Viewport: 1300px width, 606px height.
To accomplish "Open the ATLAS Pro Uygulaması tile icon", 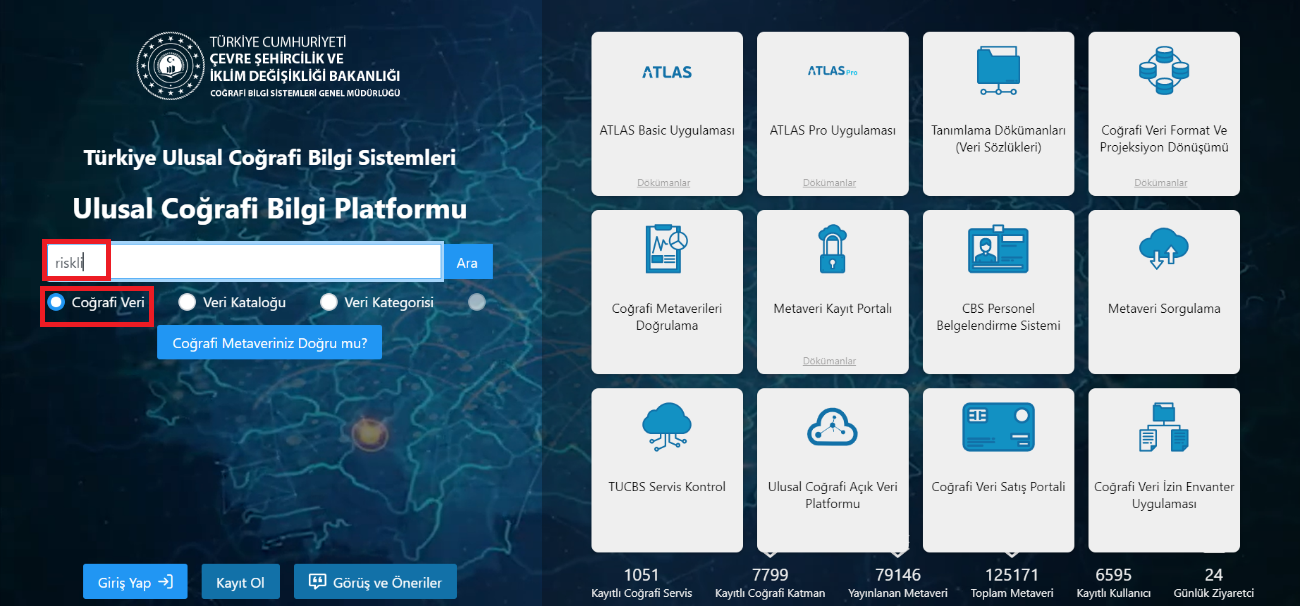I will [x=833, y=72].
